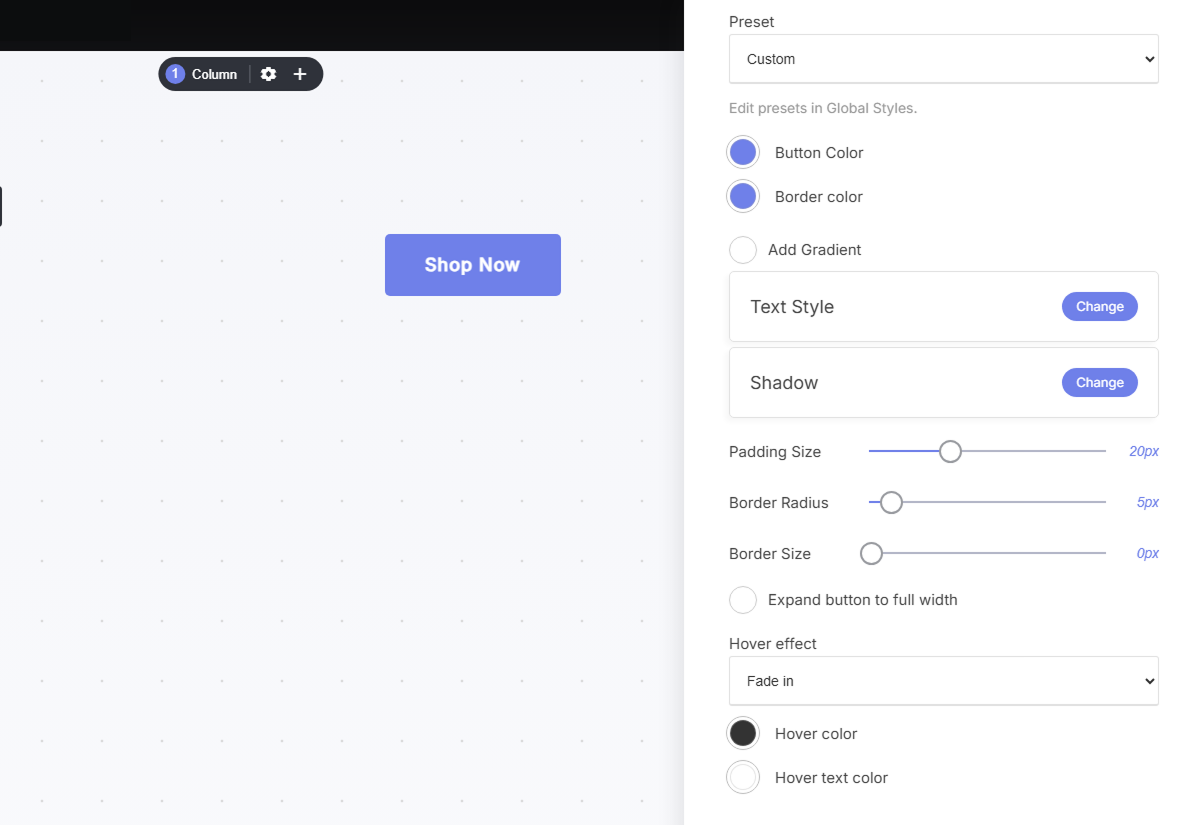This screenshot has width=1195, height=825.
Task: Open the Button Color swatch
Action: click(x=743, y=152)
